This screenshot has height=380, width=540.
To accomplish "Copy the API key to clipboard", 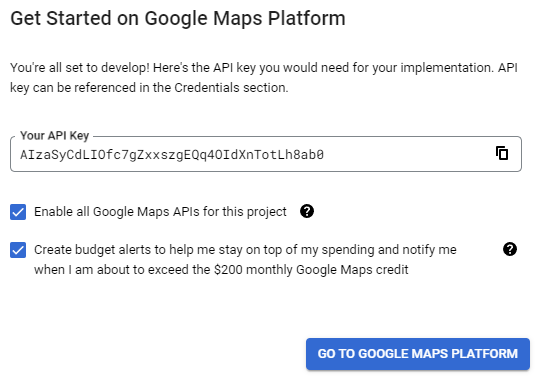I will 502,153.
